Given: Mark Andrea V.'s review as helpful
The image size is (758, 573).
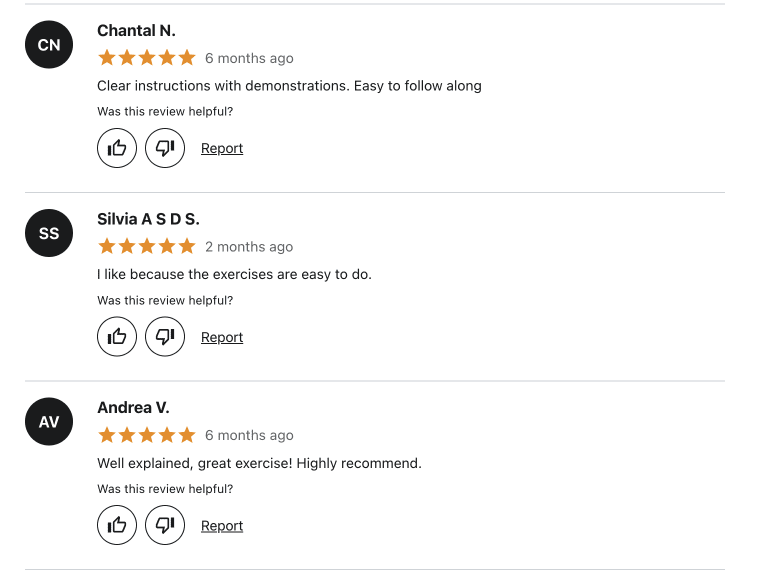Looking at the screenshot, I should pos(117,526).
